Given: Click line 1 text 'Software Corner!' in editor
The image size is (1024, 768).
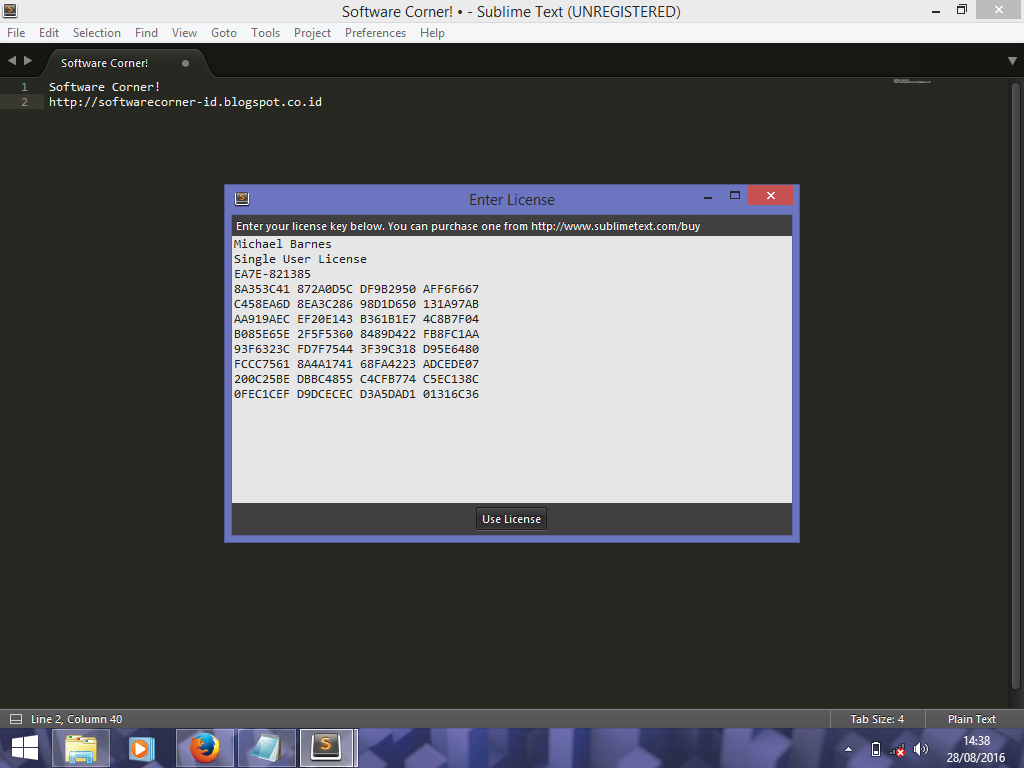Looking at the screenshot, I should [x=104, y=87].
